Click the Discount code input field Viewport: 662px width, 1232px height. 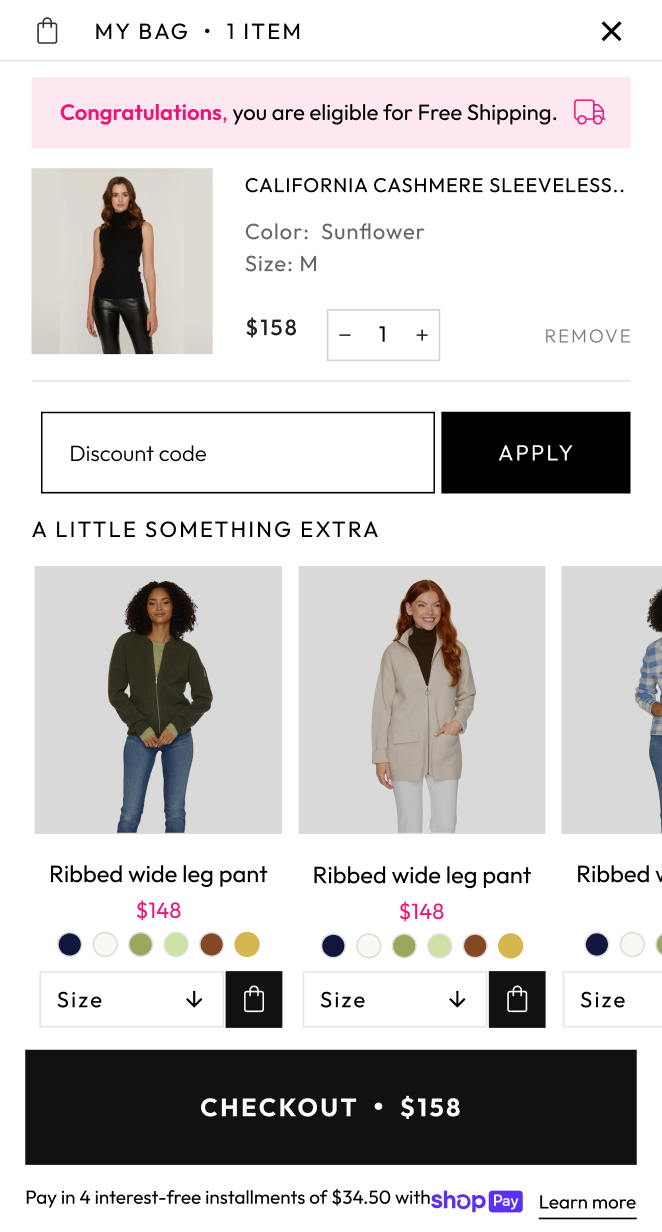(x=238, y=453)
